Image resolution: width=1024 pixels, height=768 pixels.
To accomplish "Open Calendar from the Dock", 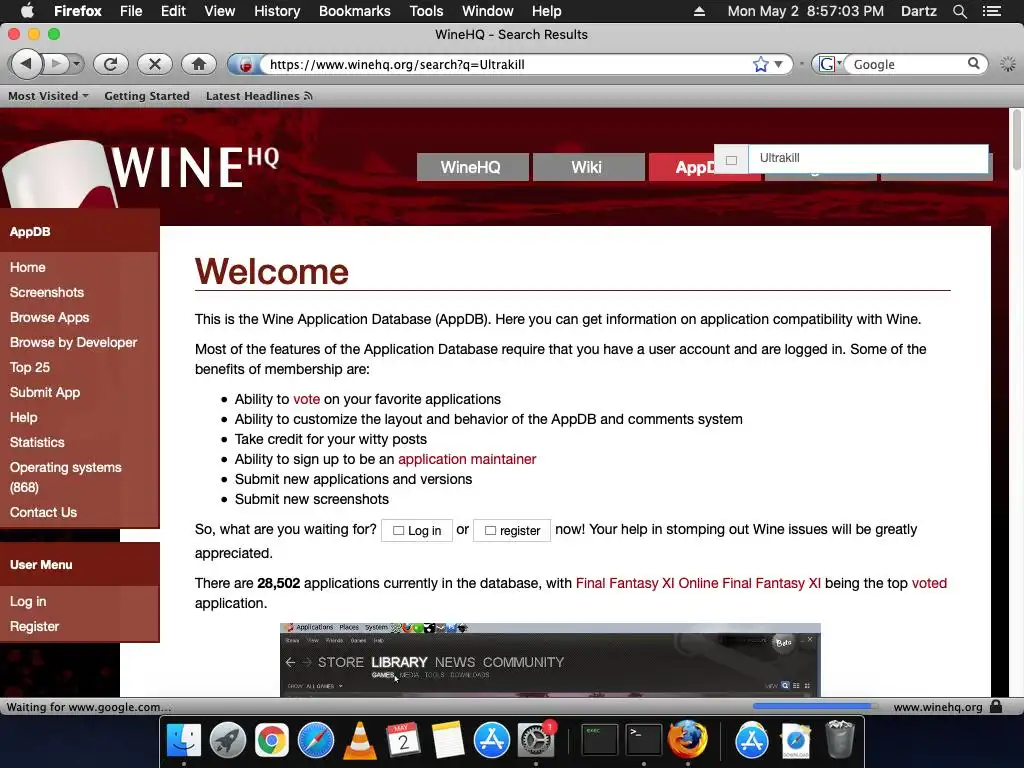I will pyautogui.click(x=403, y=740).
